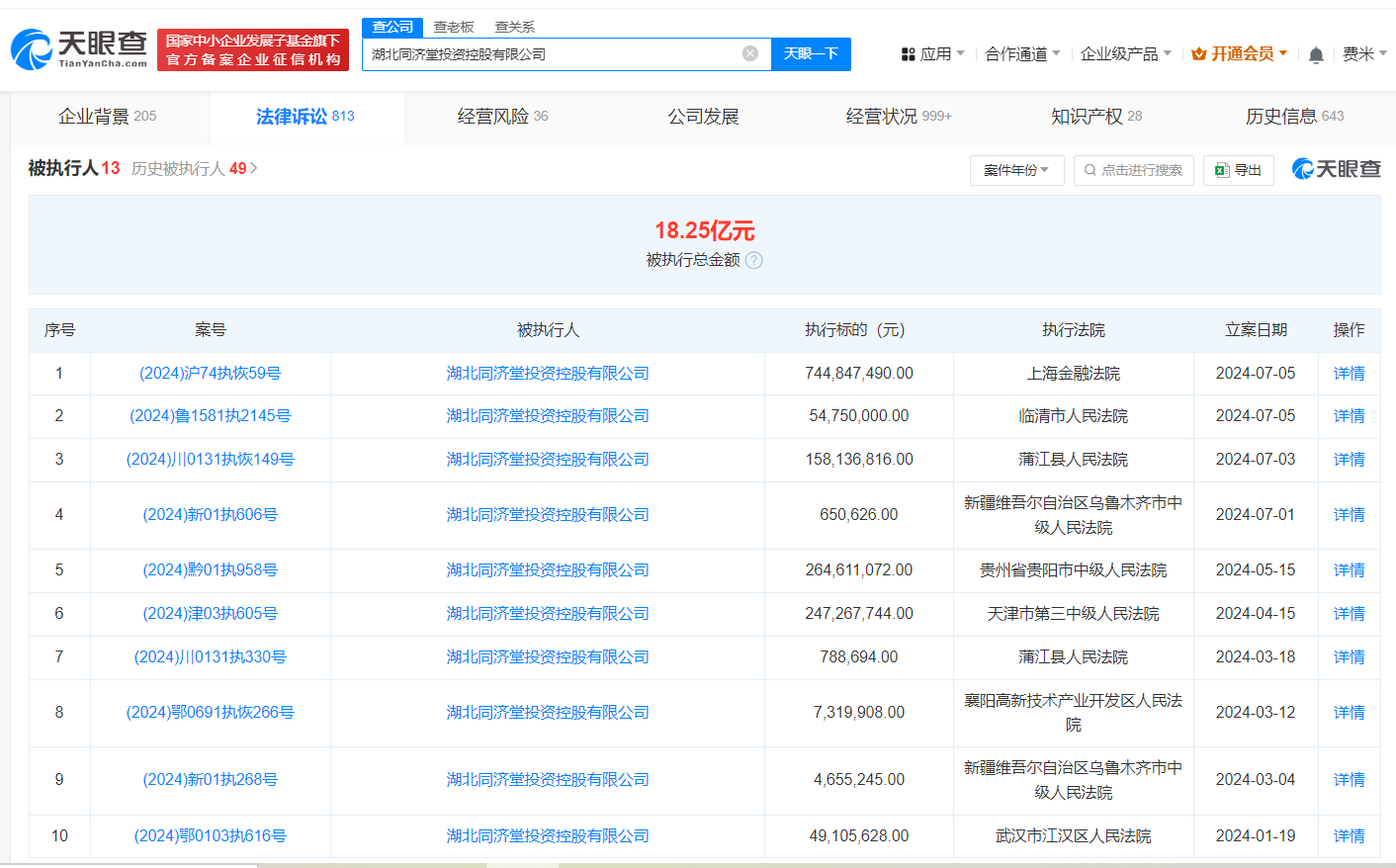Clear the search box with X icon
Viewport: 1396px width, 868px height.
750,53
